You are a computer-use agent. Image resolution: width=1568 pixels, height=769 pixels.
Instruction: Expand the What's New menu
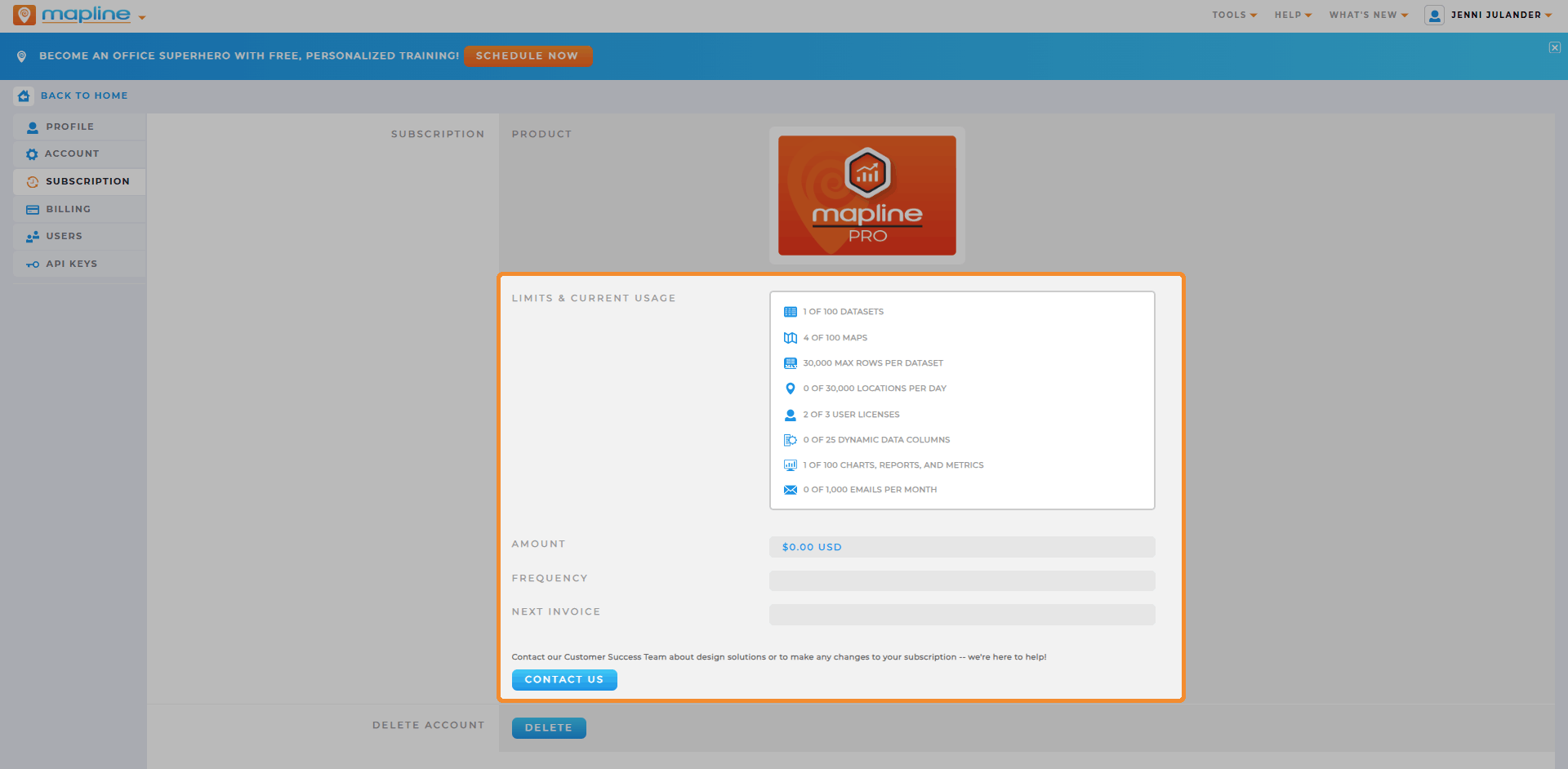click(1368, 15)
